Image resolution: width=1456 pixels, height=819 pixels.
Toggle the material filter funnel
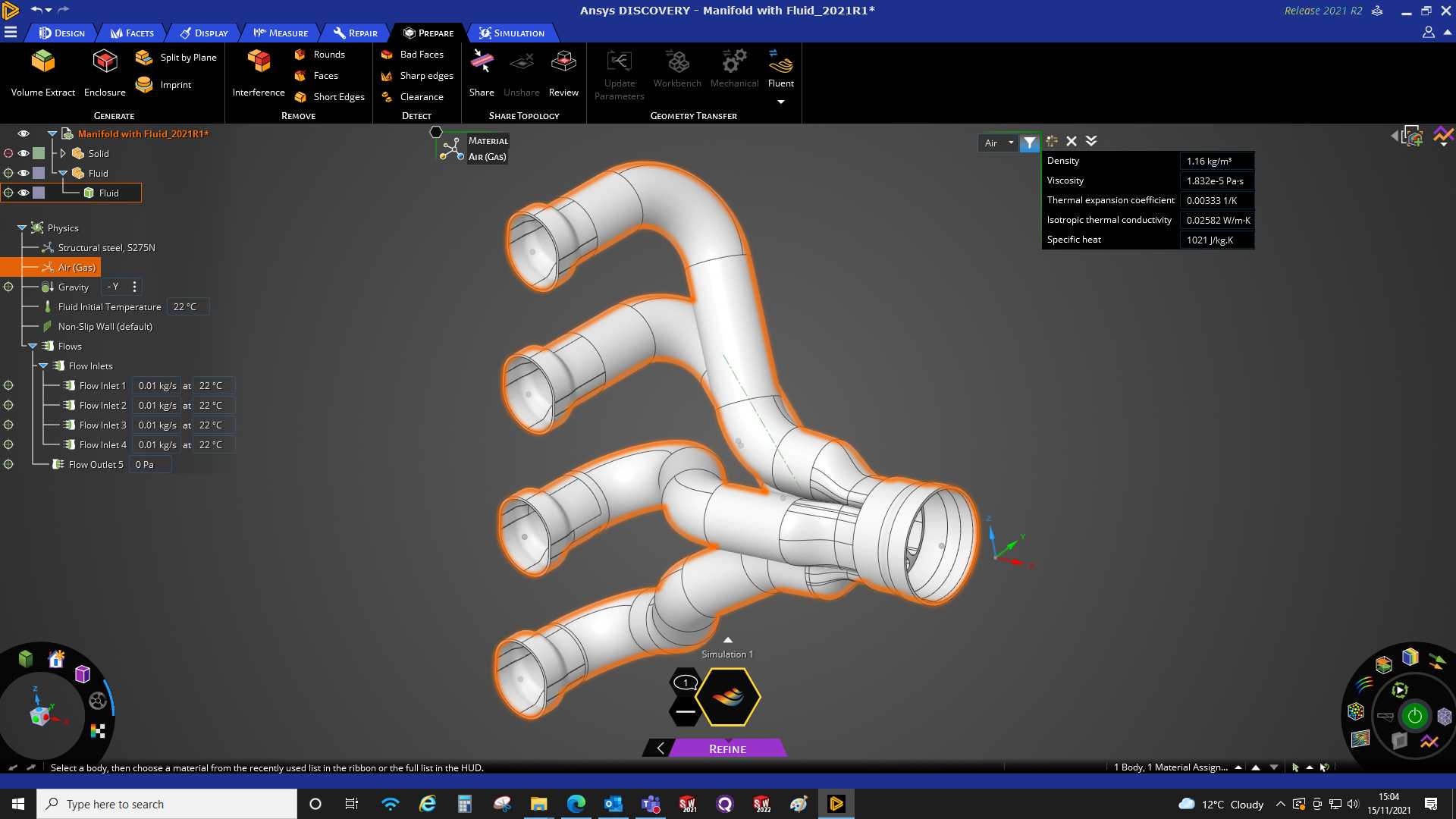coord(1029,143)
